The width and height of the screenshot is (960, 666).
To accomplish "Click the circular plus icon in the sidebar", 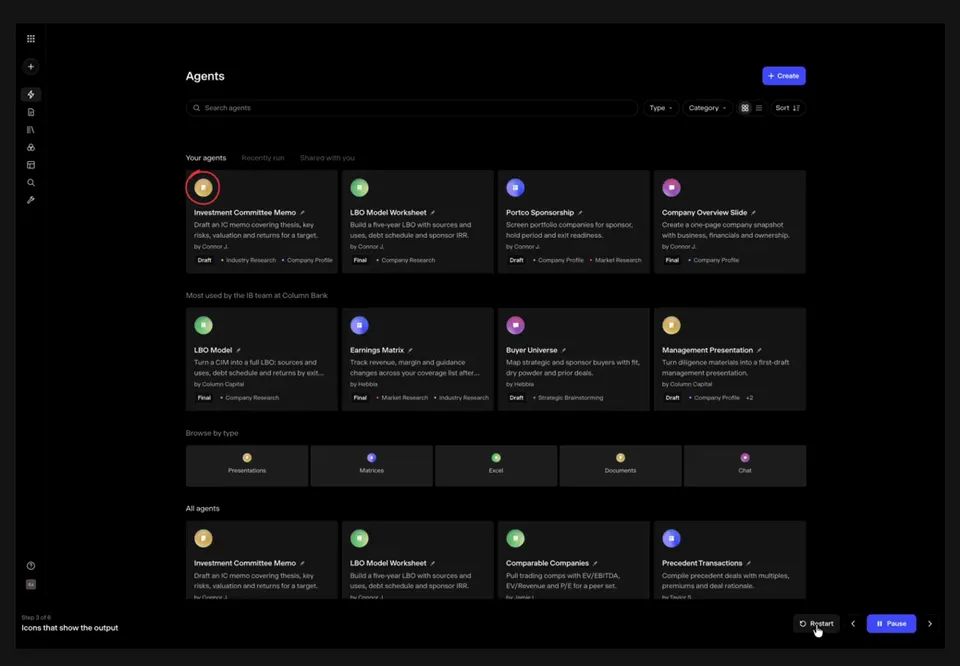I will click(x=31, y=67).
